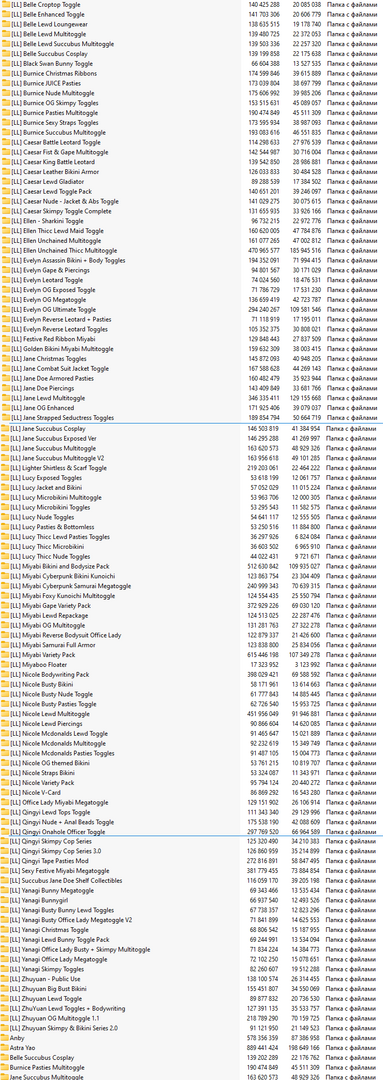The width and height of the screenshot is (383, 1080).
Task: Select the folder icon for Black Swan Bunny Toggle
Action: coord(6,63)
